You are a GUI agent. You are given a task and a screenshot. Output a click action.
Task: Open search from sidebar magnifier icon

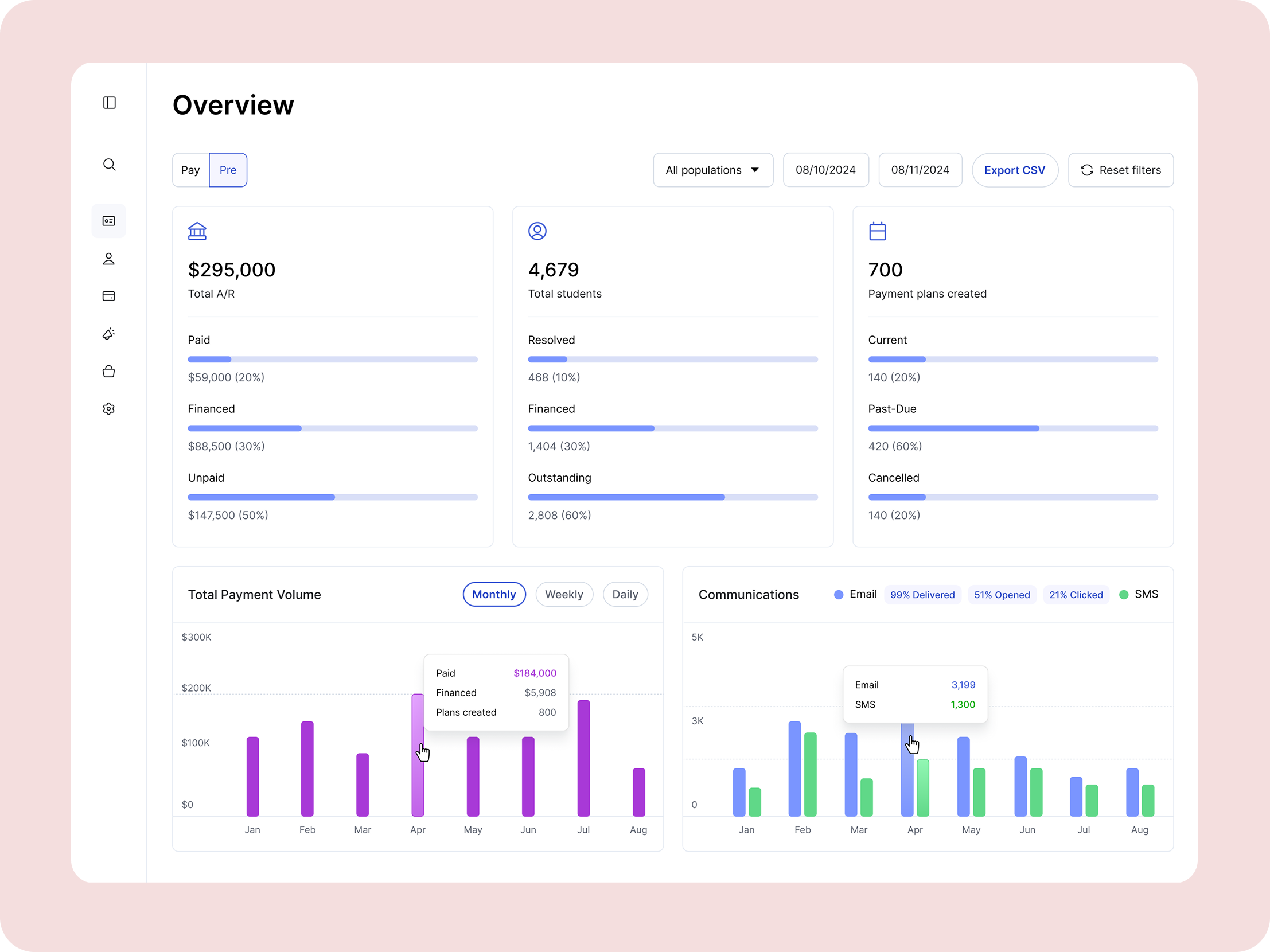[x=109, y=165]
